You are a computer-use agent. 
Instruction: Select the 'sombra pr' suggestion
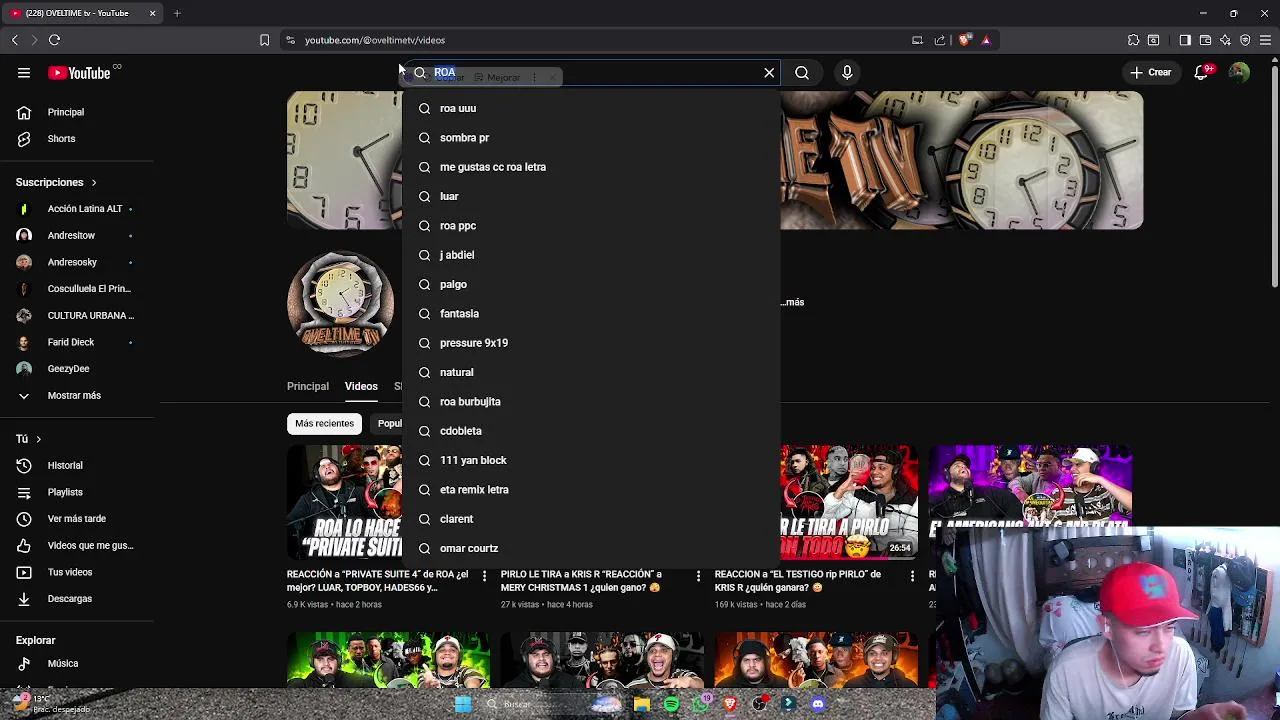tap(591, 137)
